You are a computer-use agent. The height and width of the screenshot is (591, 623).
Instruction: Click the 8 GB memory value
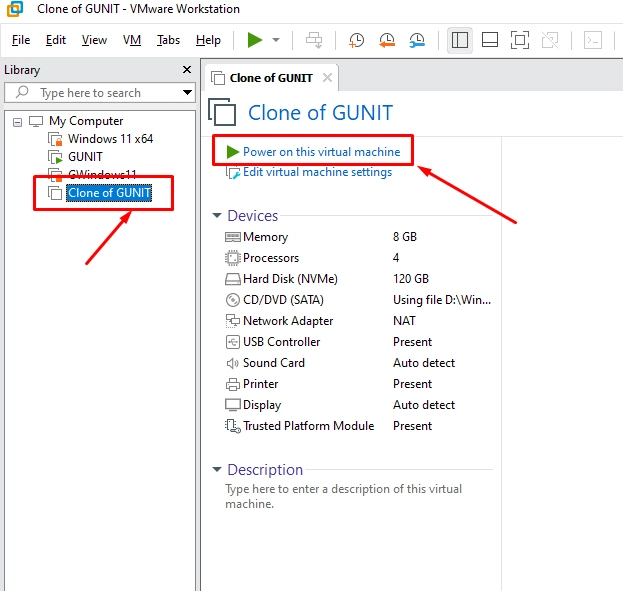[x=405, y=237]
